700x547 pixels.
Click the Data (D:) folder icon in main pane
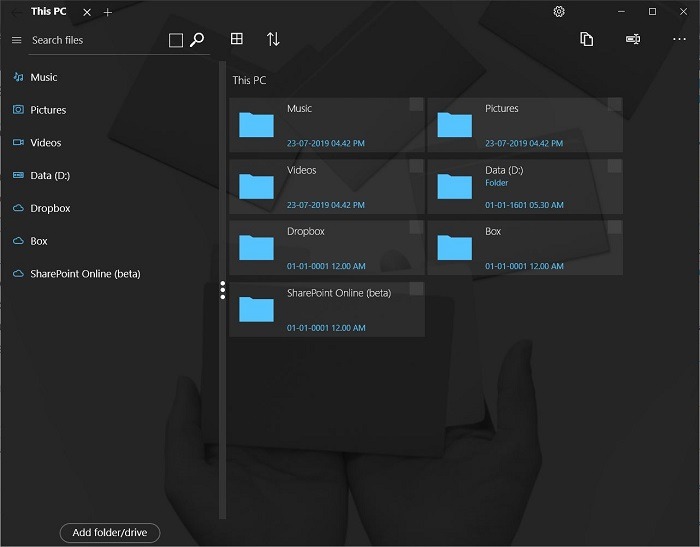point(454,186)
